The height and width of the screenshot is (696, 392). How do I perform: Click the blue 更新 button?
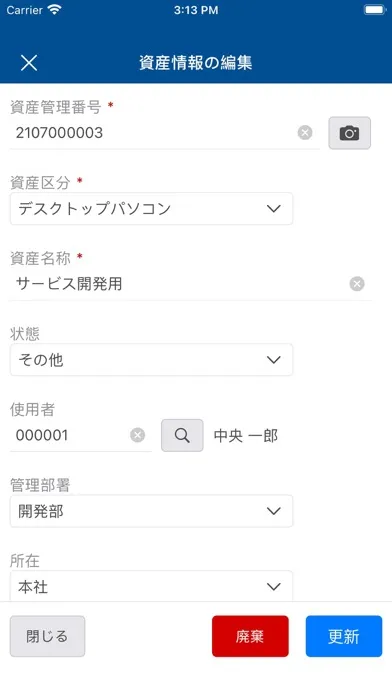click(x=344, y=636)
